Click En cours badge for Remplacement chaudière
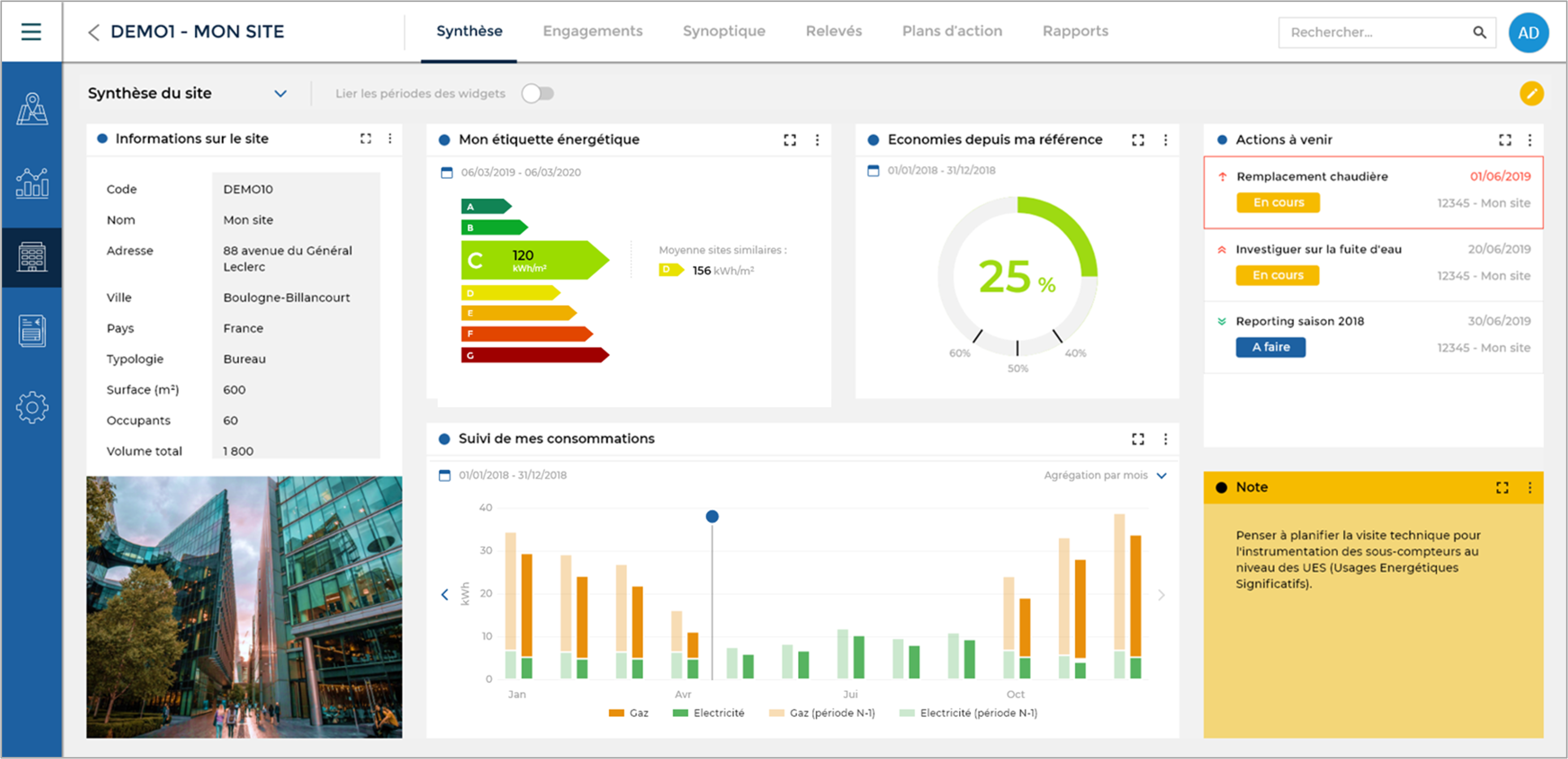 (x=1278, y=203)
